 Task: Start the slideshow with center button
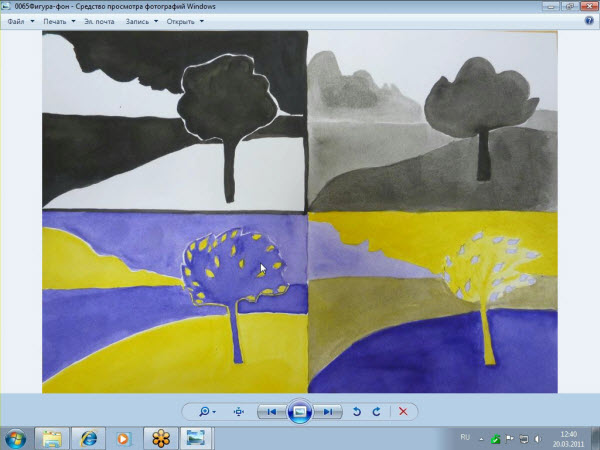pyautogui.click(x=299, y=411)
